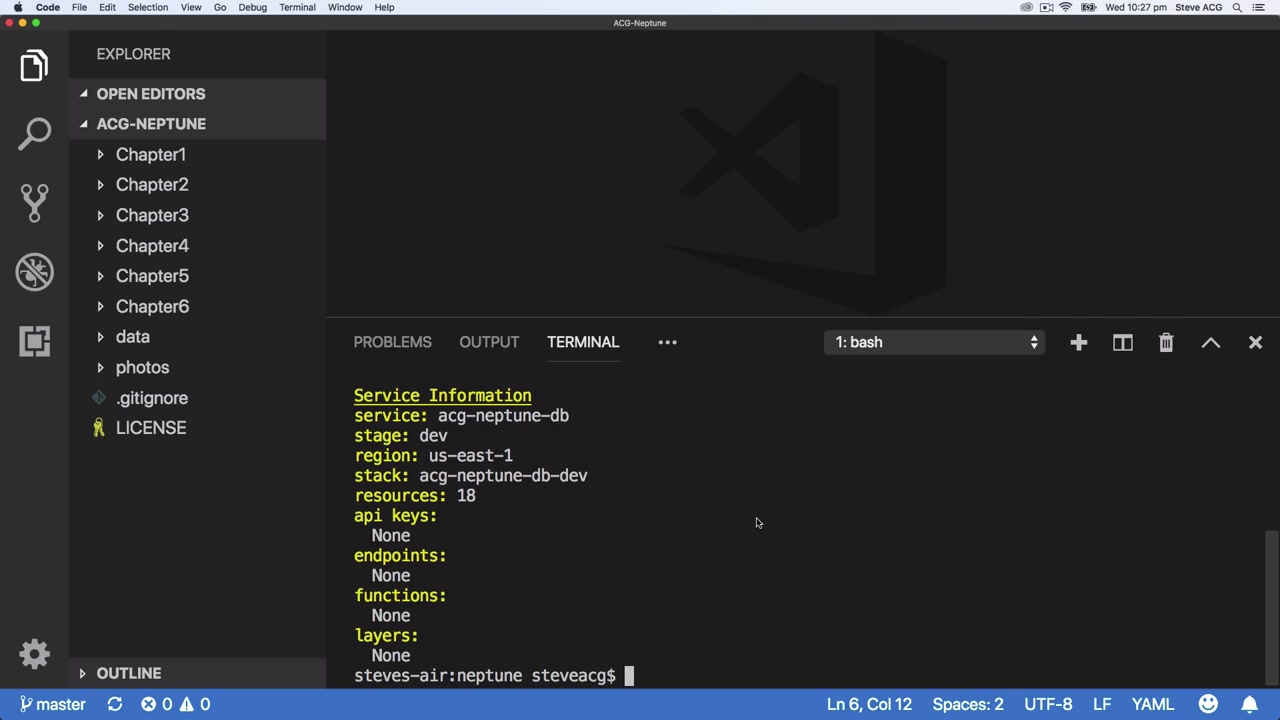Click the menu bar clock 'Wed 10:27 pm'

tap(1135, 7)
